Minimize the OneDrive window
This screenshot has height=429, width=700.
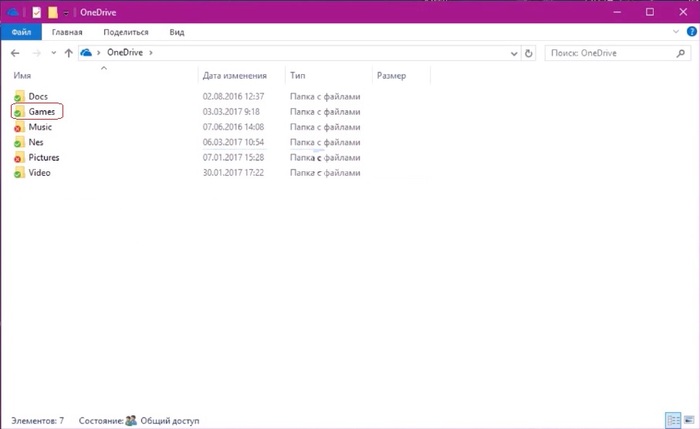click(617, 12)
